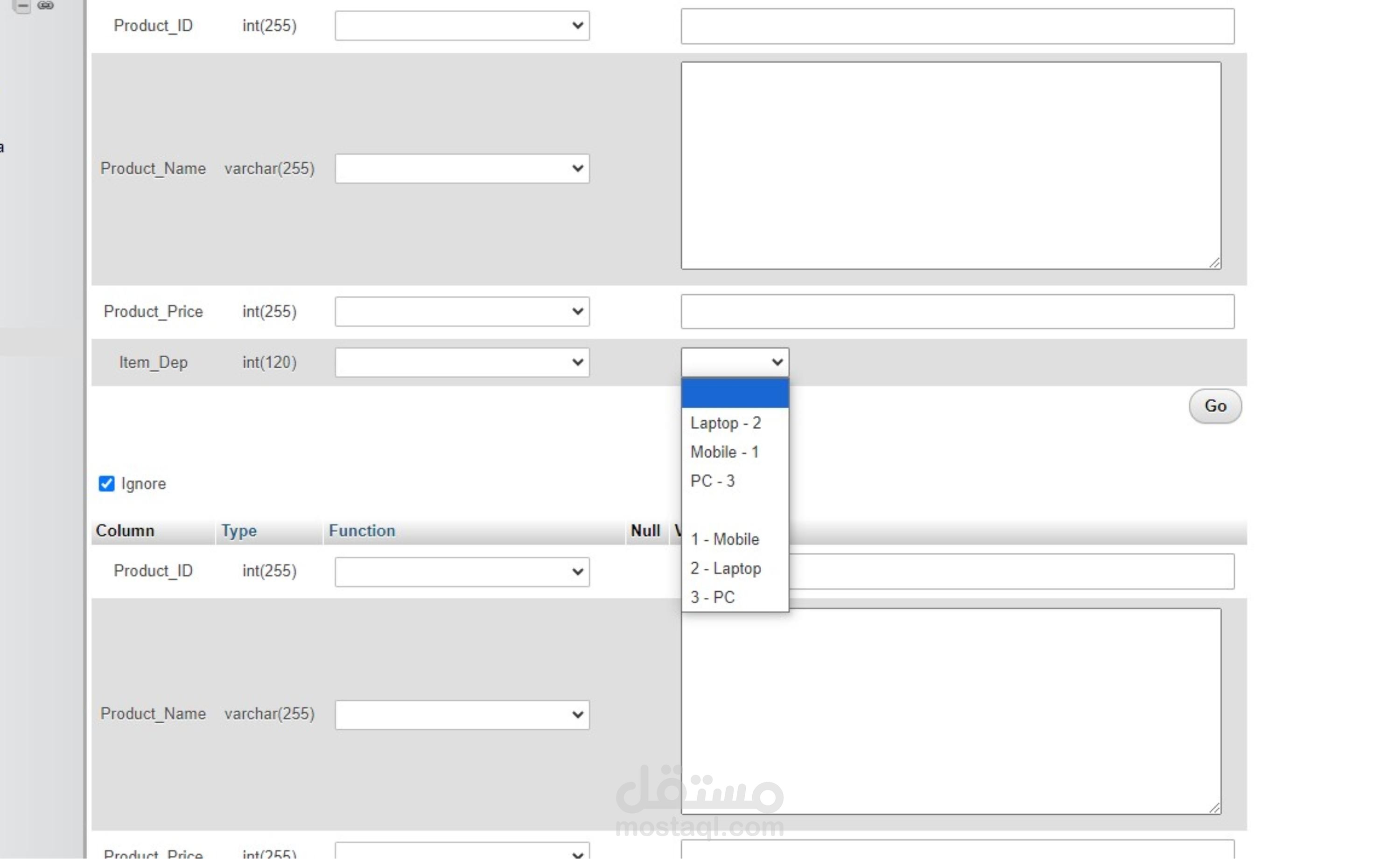This screenshot has width=1400, height=859.
Task: Select 'Mobile - 1' option in dropdown list
Action: [x=724, y=452]
